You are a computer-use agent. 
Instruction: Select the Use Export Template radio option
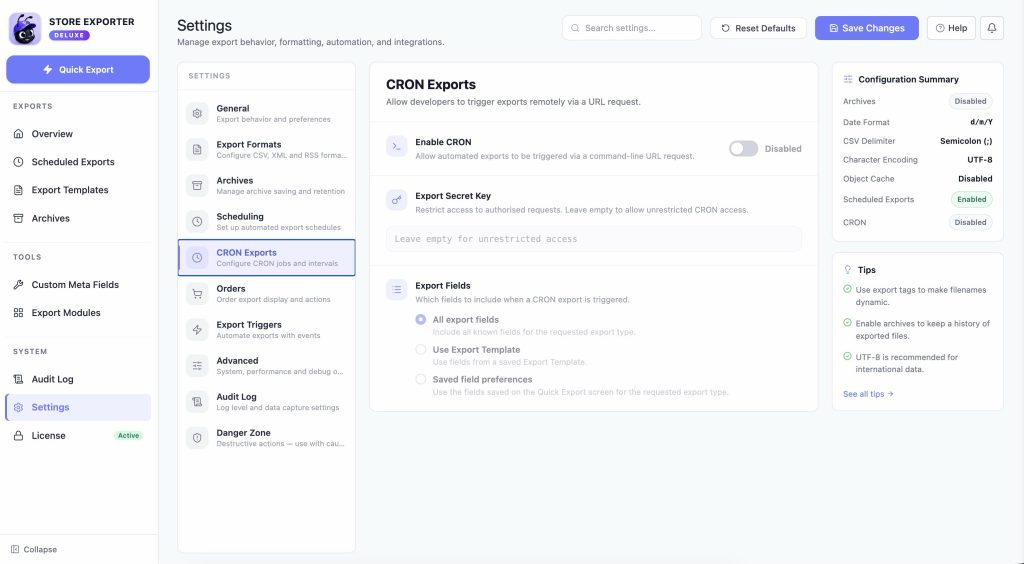click(421, 350)
